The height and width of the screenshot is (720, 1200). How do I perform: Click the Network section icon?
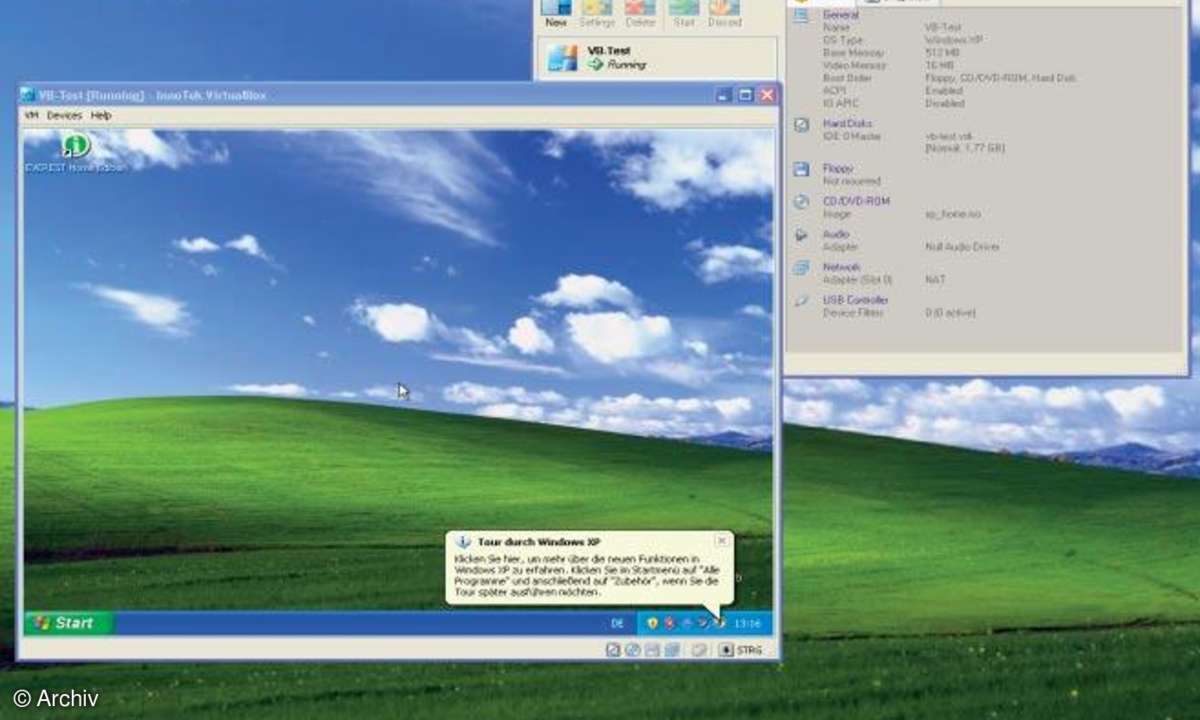tap(801, 268)
